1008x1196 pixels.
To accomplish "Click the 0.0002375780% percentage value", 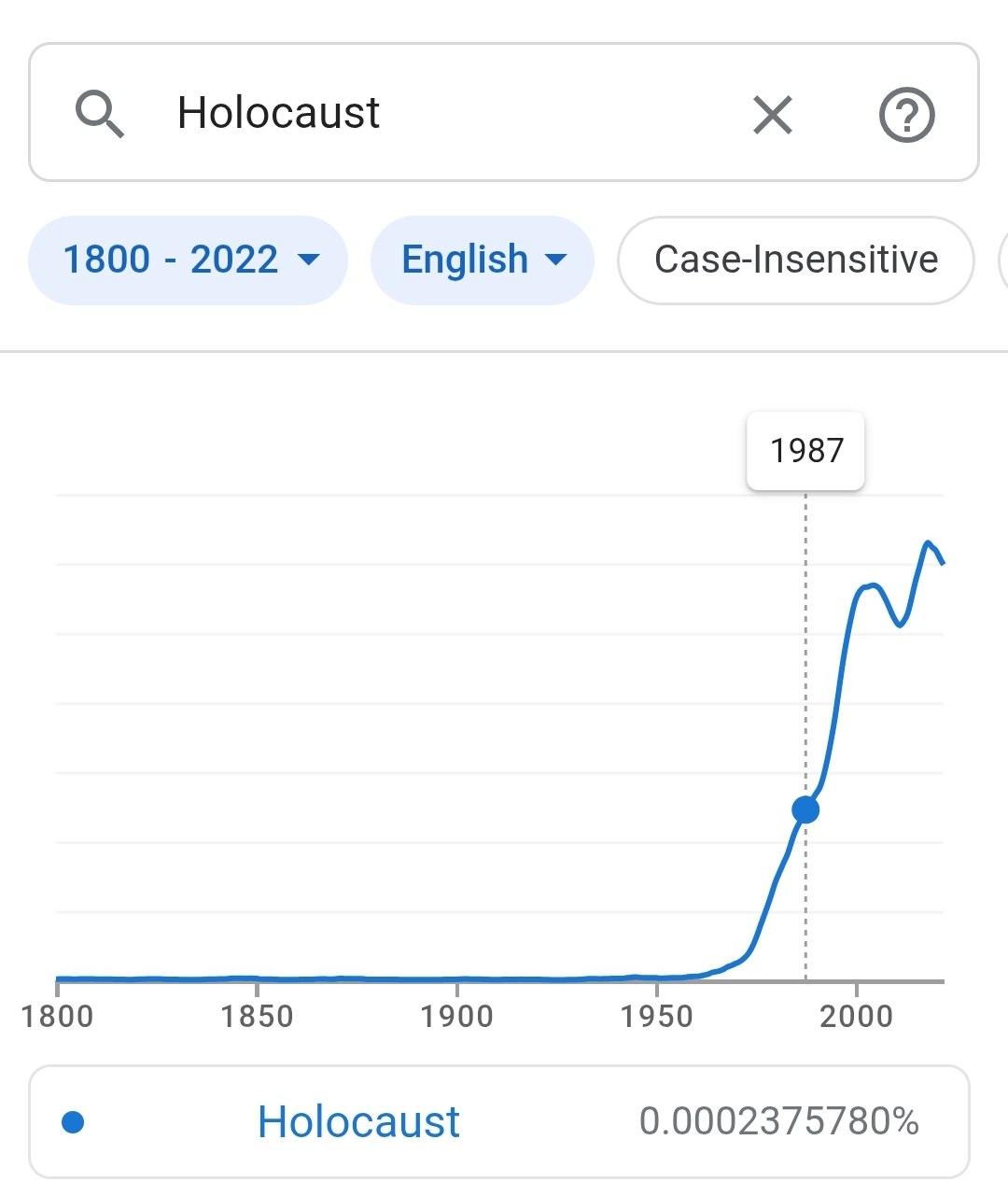I will [x=779, y=1121].
